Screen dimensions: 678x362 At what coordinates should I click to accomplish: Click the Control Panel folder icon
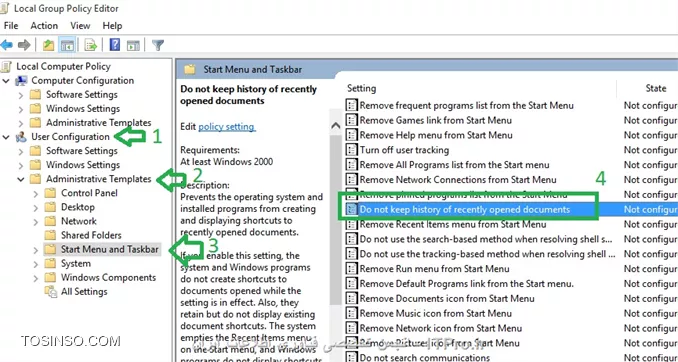click(x=51, y=193)
